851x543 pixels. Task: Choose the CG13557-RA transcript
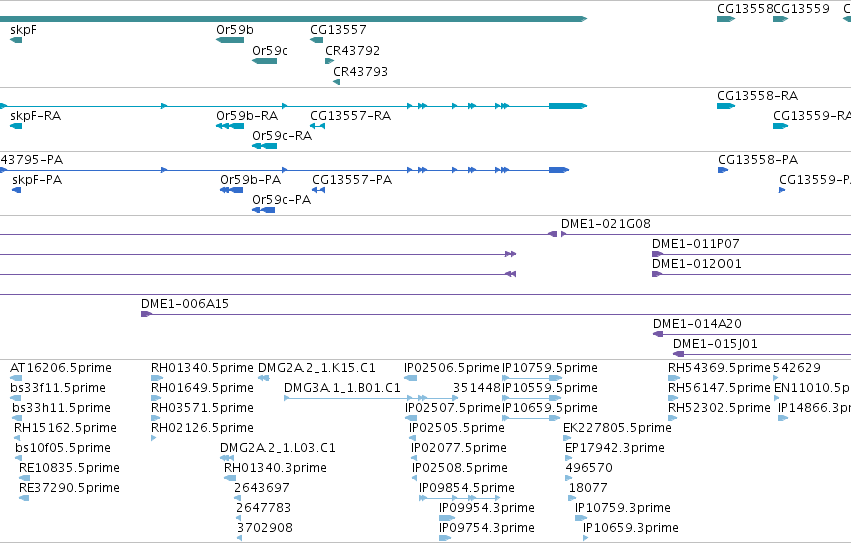[x=317, y=126]
